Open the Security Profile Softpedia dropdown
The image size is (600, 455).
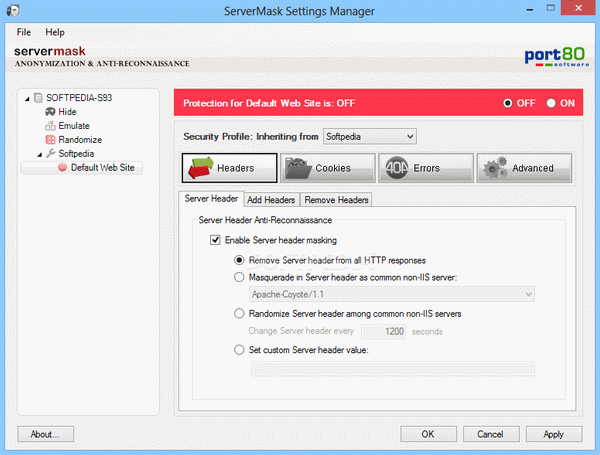pos(370,137)
